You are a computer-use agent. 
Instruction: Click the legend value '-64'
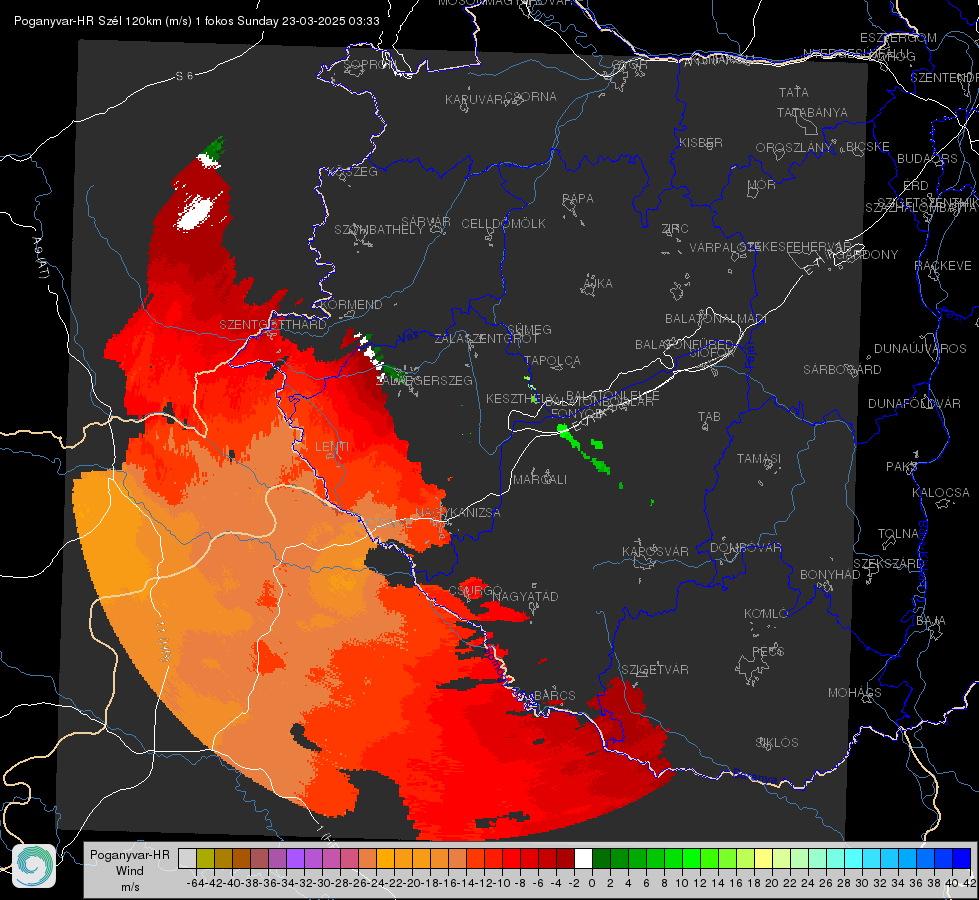[x=196, y=883]
